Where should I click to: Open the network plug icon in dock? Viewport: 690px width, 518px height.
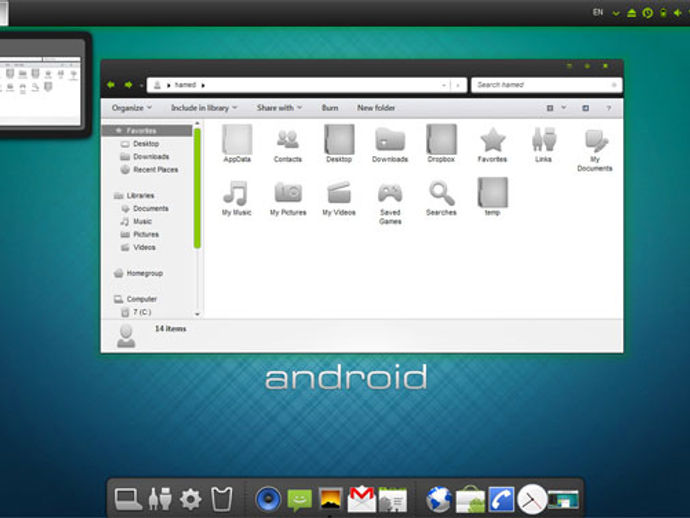(x=160, y=500)
